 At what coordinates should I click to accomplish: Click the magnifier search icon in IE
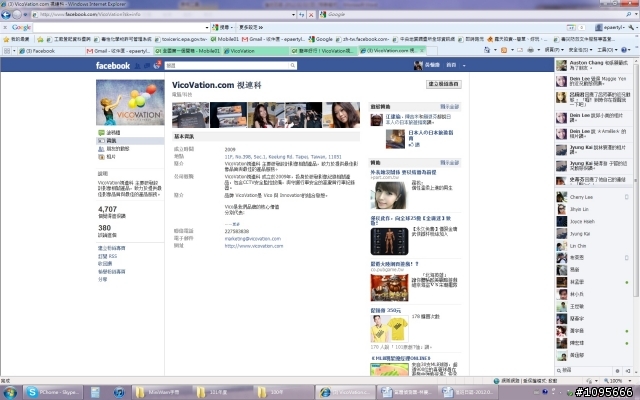click(629, 14)
